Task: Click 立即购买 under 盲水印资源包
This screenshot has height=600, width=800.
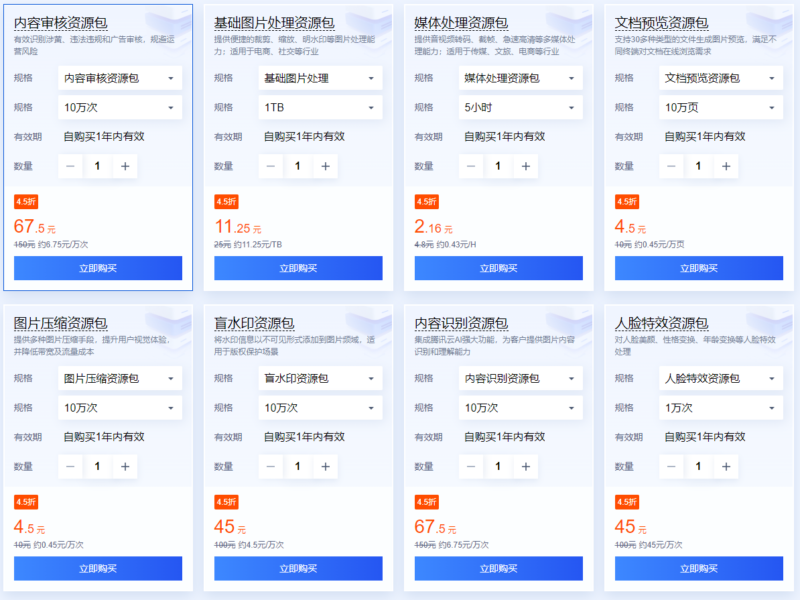Action: [x=298, y=568]
